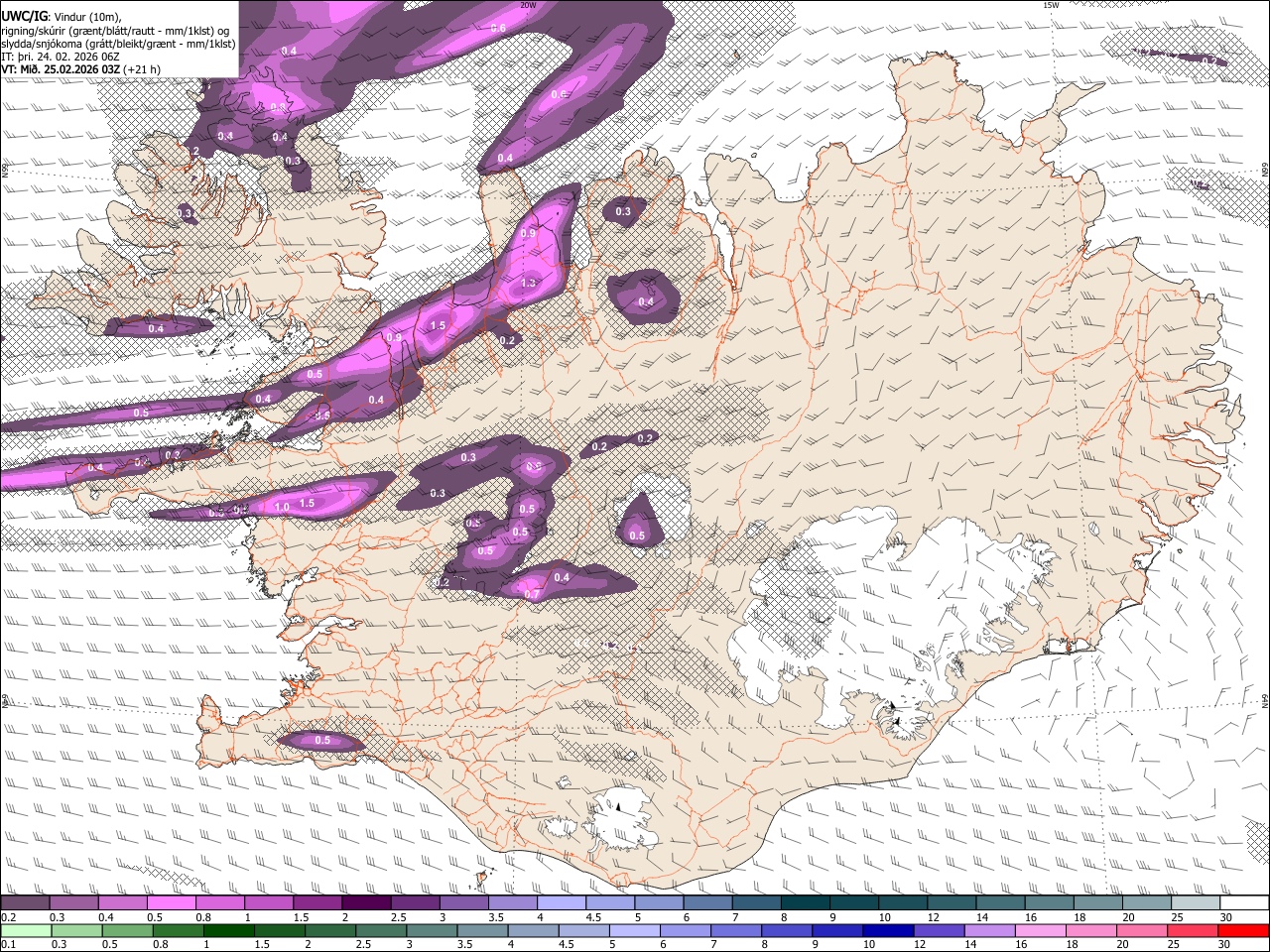Select the top-row teal swatch starting at 12
Screen dimensions: 1270x952
954,903
